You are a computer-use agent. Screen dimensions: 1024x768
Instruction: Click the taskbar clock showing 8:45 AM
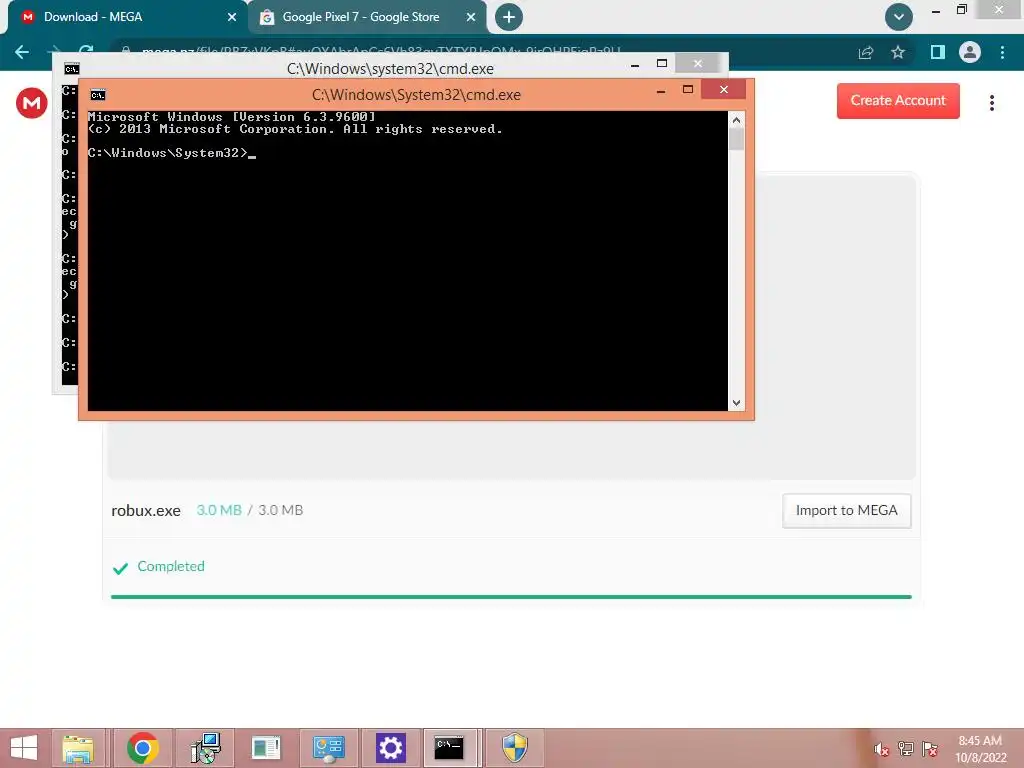click(980, 749)
